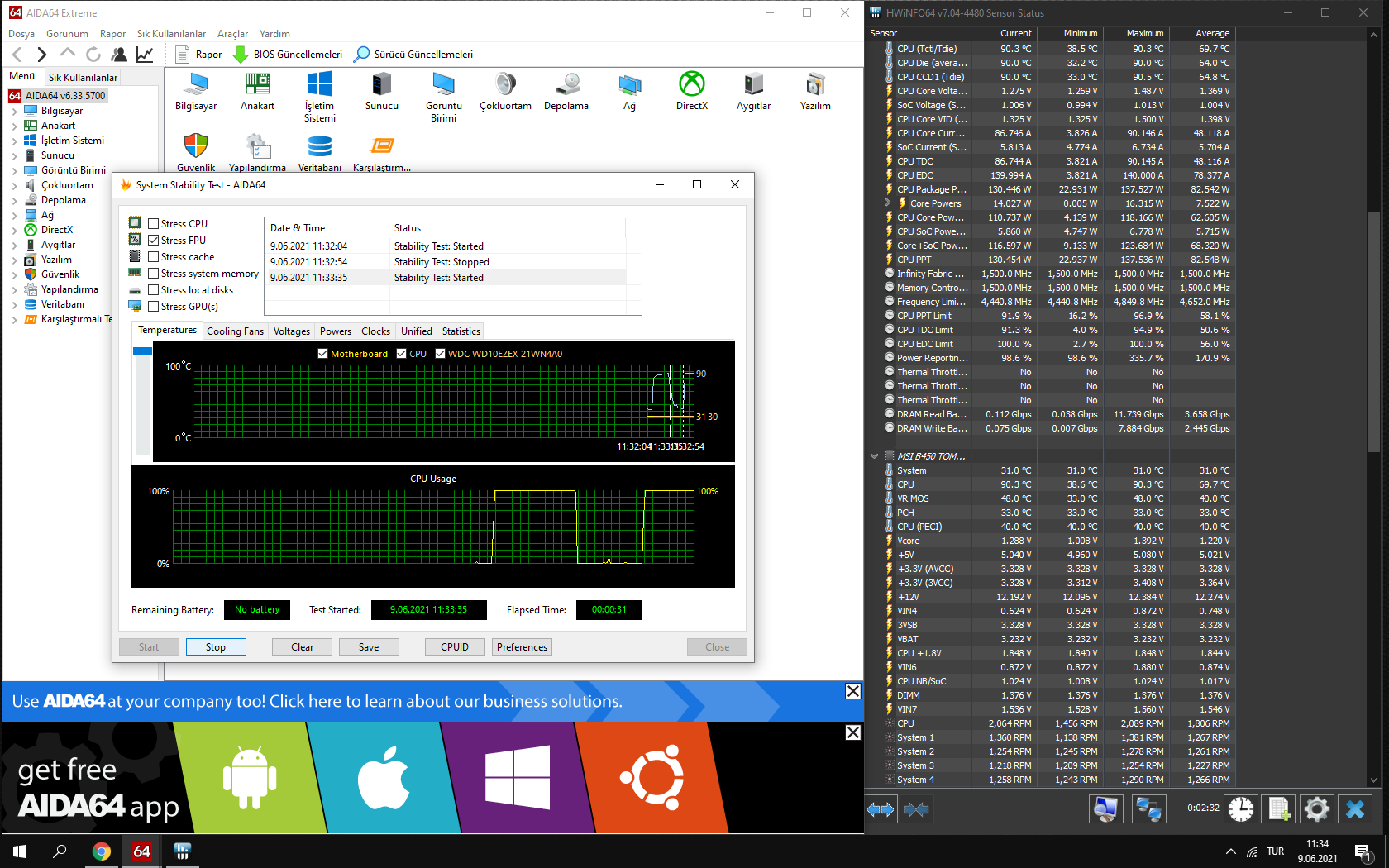Viewport: 1389px width, 868px height.
Task: Click the Save button in stability test
Action: pos(369,647)
